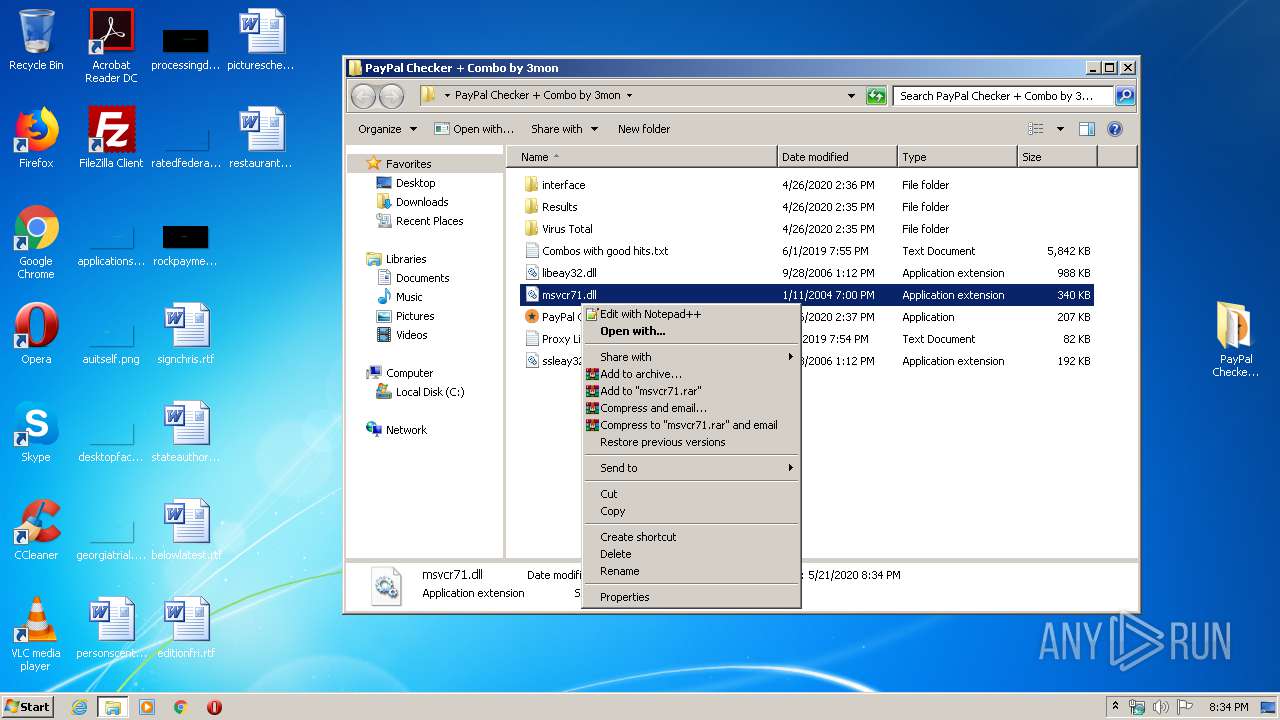
Task: Open the Start menu
Action: pyautogui.click(x=28, y=707)
